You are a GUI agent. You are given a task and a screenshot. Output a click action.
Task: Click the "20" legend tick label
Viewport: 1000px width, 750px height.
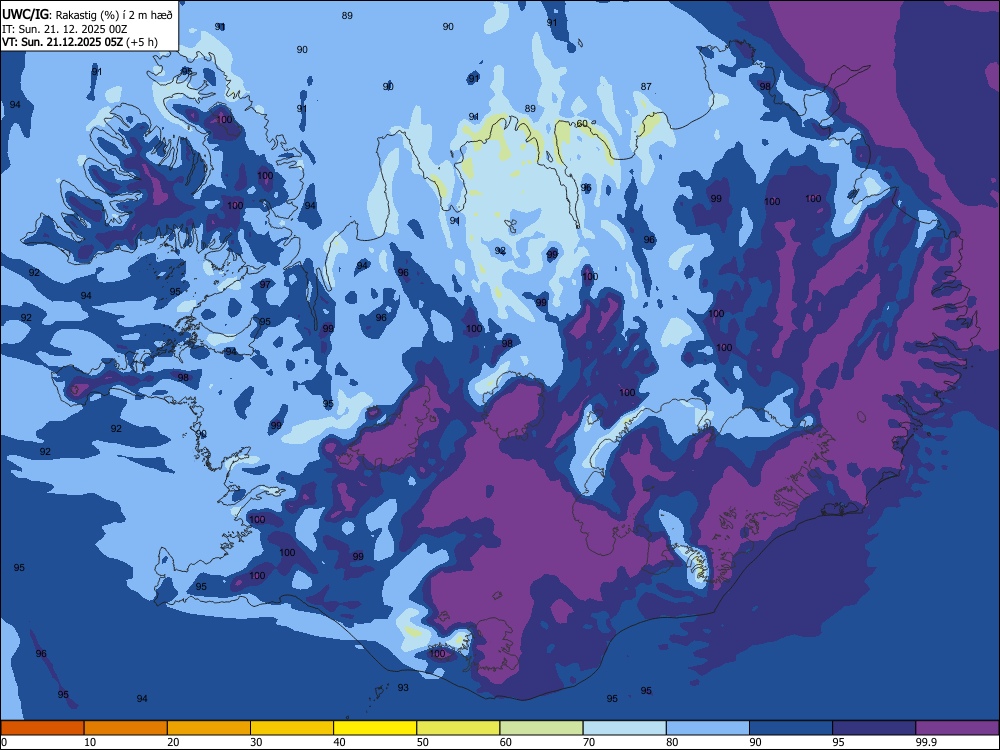coord(173,742)
